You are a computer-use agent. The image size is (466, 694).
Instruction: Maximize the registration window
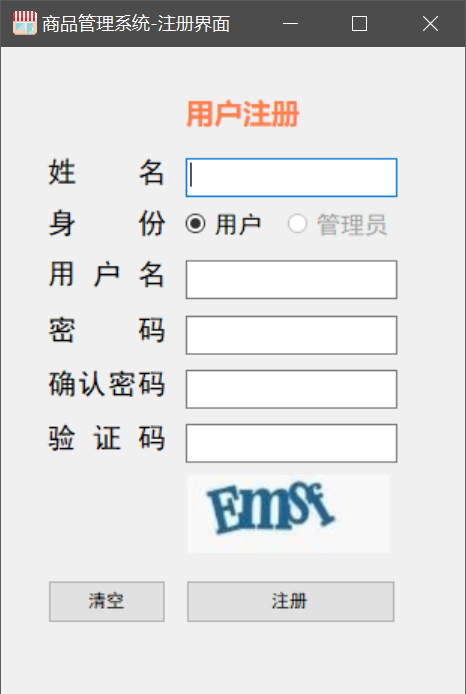coord(359,23)
